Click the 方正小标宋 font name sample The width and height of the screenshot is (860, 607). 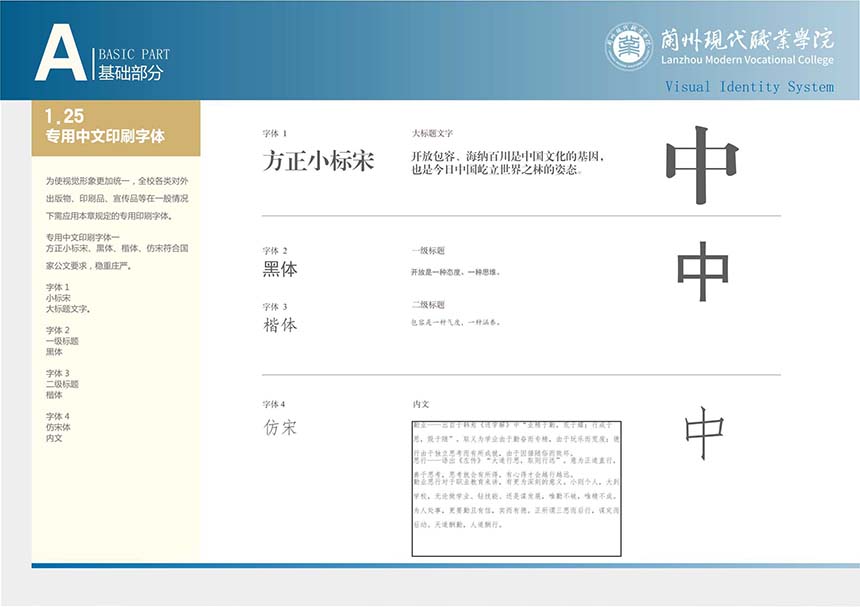(318, 160)
